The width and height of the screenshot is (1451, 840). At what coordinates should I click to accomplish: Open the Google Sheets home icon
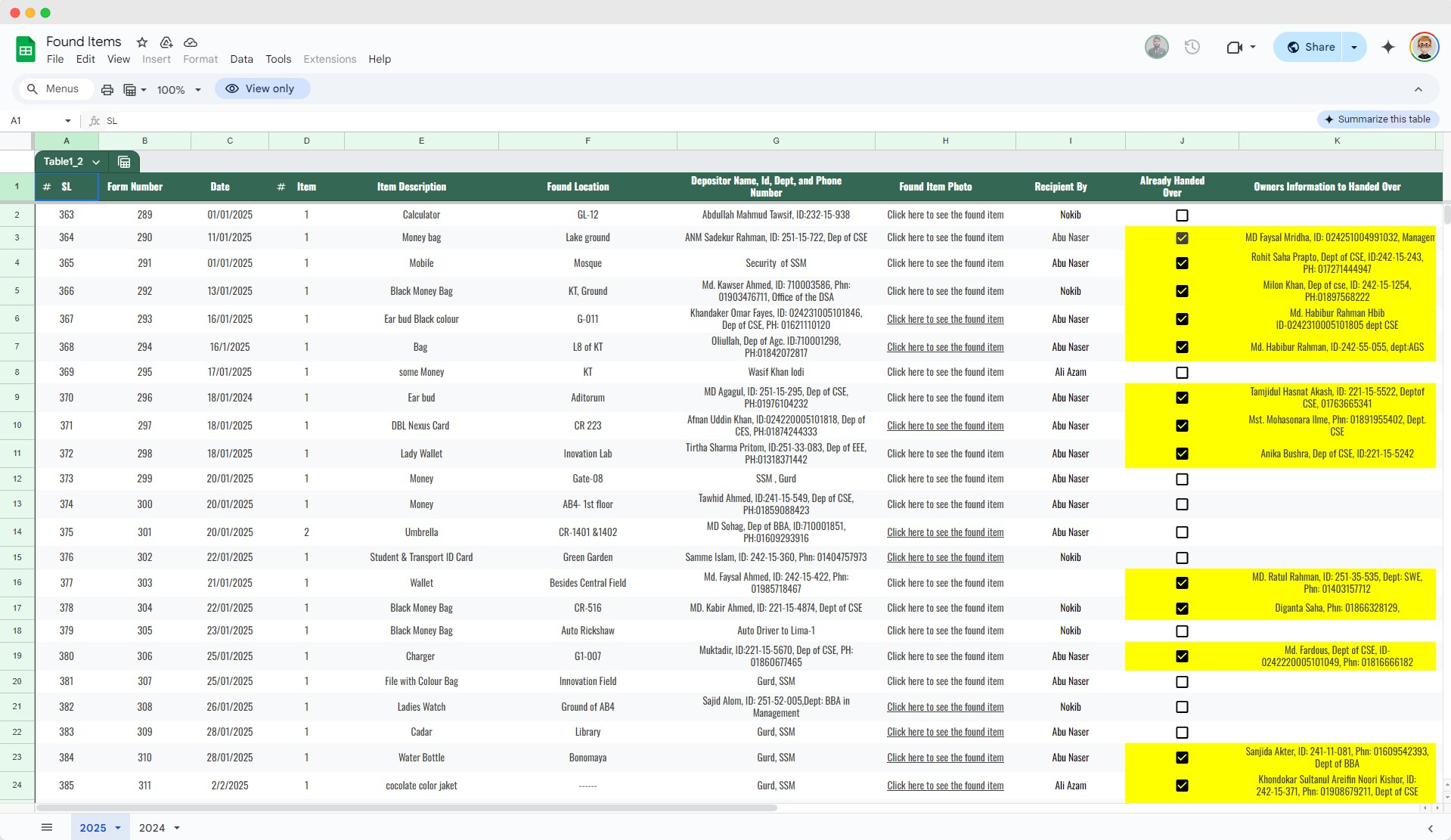point(25,50)
